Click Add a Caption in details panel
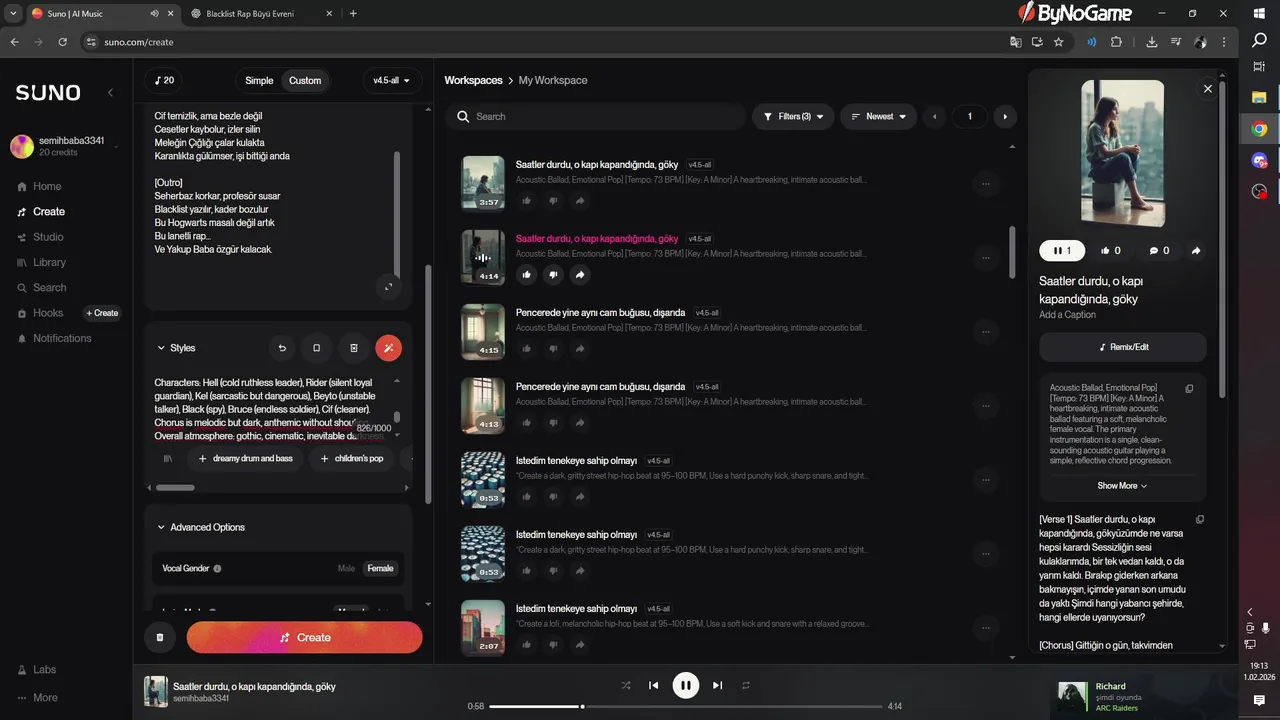Screen dimensions: 1280x720 (x=1067, y=315)
